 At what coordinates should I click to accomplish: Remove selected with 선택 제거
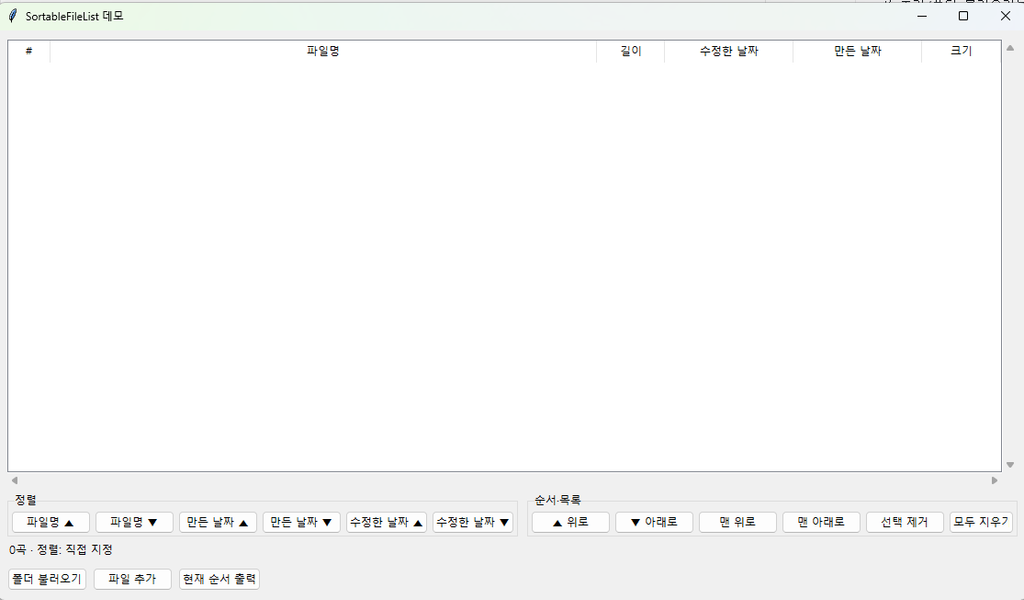(904, 522)
